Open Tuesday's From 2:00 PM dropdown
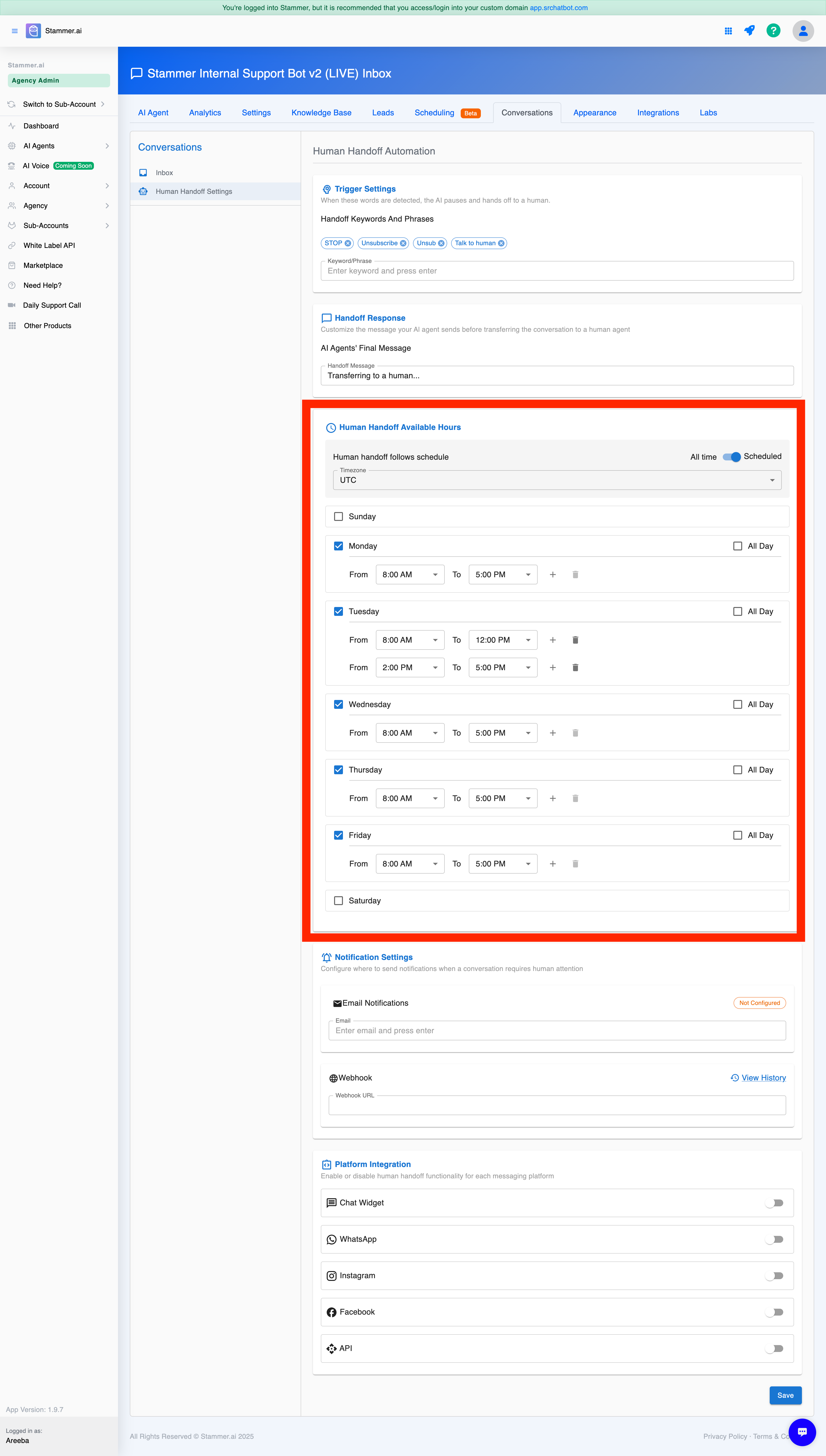The image size is (826, 1456). [x=410, y=668]
